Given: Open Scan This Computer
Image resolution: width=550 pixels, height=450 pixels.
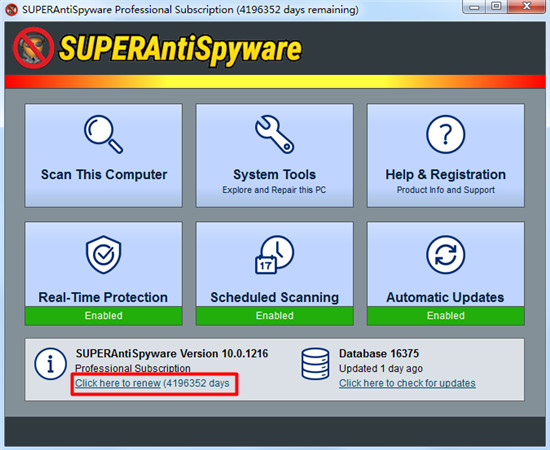Looking at the screenshot, I should pos(103,155).
